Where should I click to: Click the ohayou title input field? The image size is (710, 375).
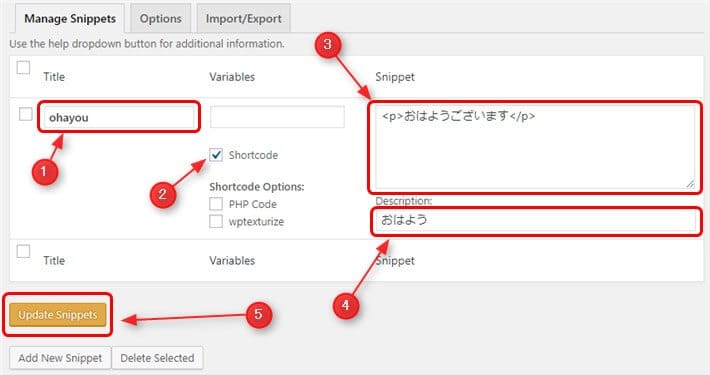[119, 117]
